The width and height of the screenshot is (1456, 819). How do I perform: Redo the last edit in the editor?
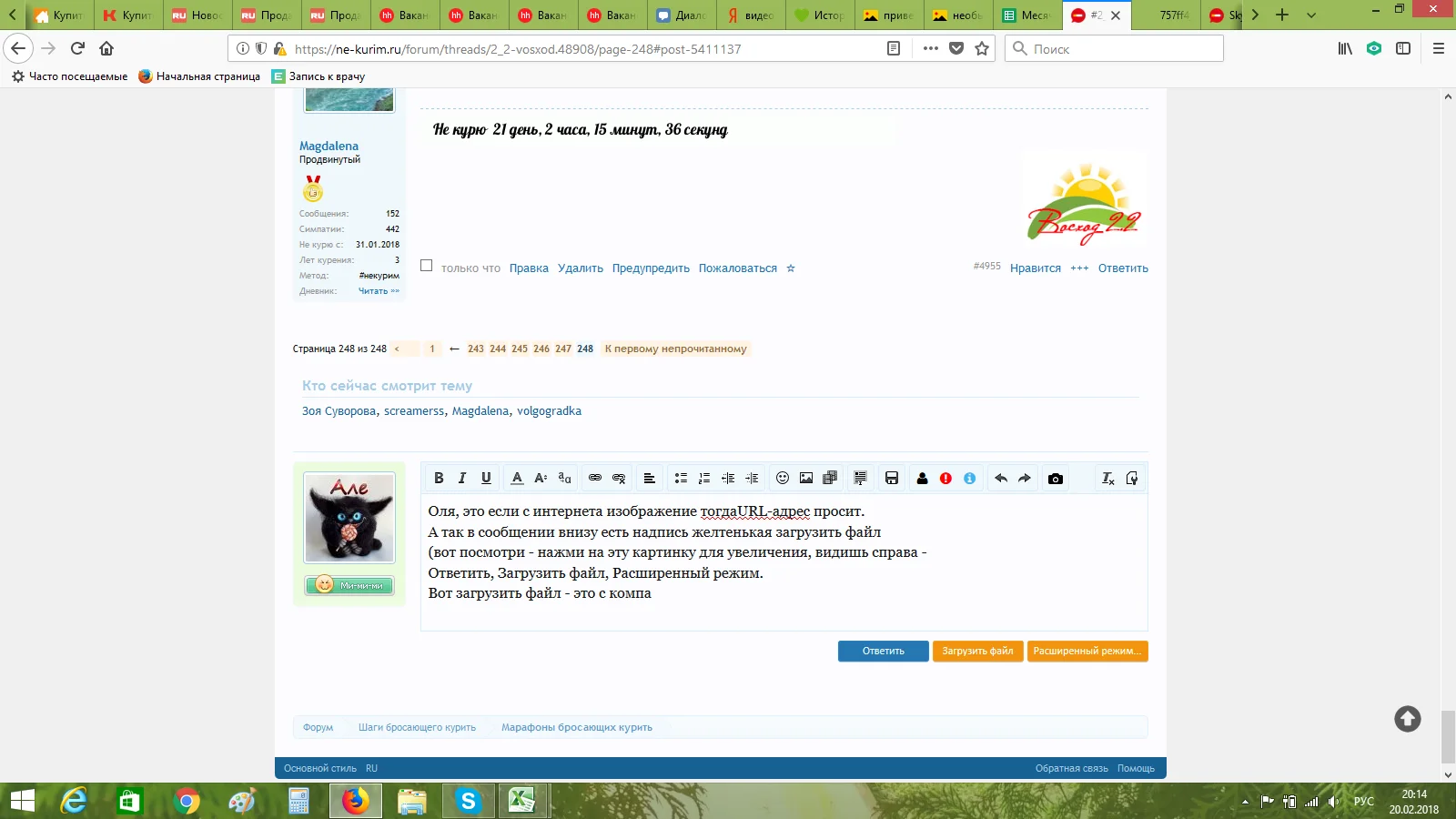tap(1025, 478)
